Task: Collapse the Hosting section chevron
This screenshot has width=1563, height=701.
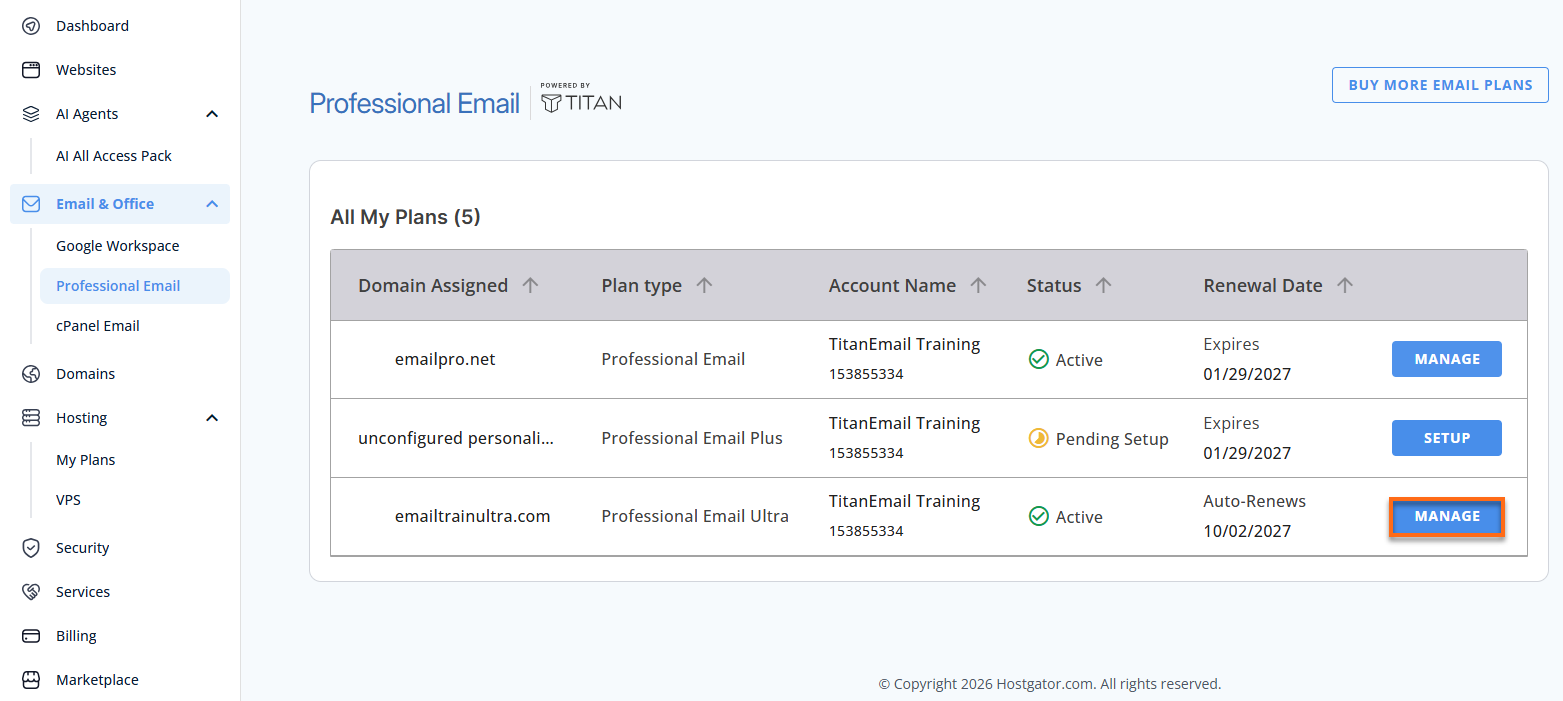Action: point(212,418)
